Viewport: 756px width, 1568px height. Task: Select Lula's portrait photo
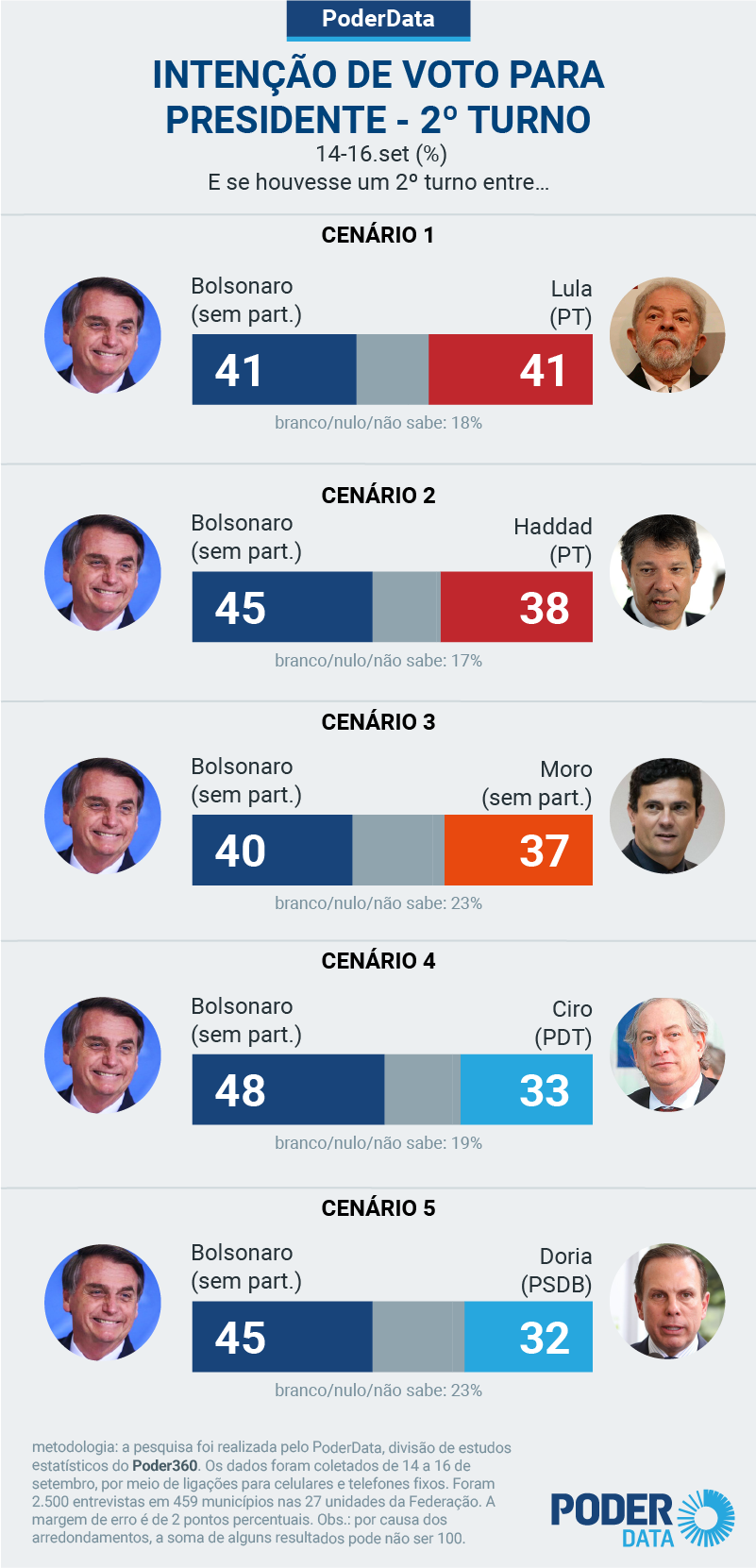667,334
